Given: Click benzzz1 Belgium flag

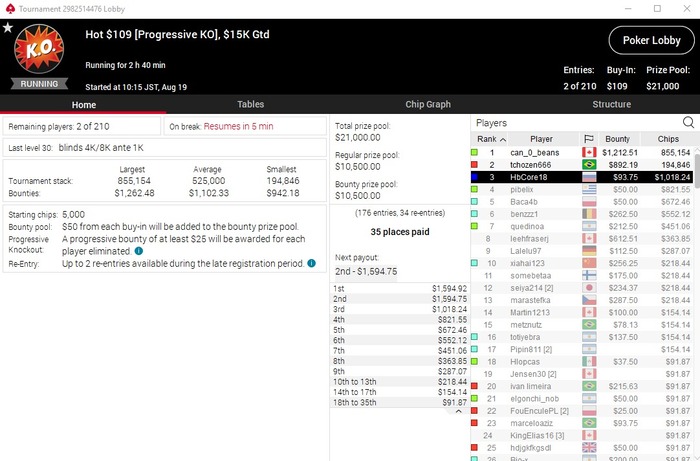Looking at the screenshot, I should click(589, 214).
